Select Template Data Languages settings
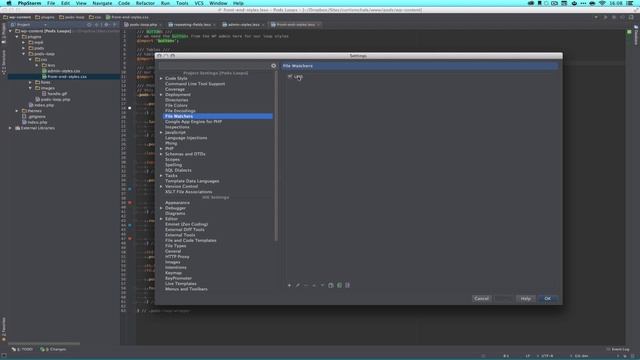 192,181
